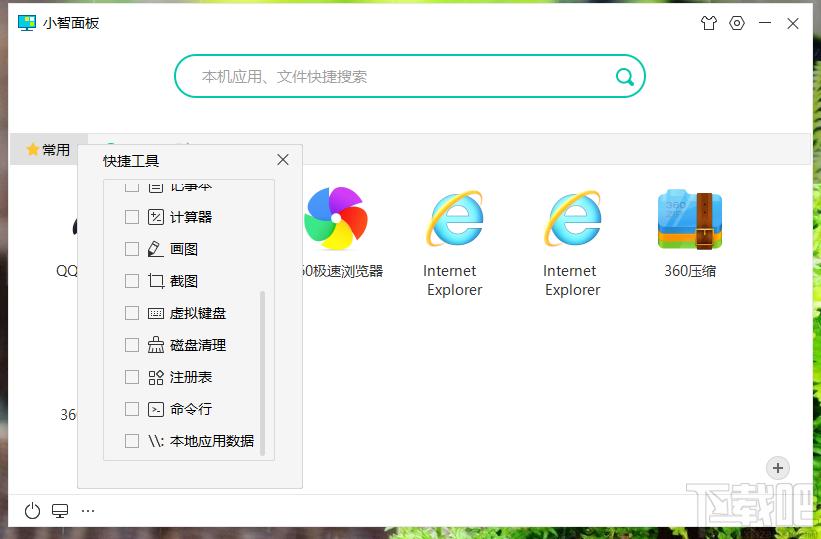Image resolution: width=821 pixels, height=539 pixels.
Task: Click the 快捷工具 list scrollbar
Action: pos(262,373)
